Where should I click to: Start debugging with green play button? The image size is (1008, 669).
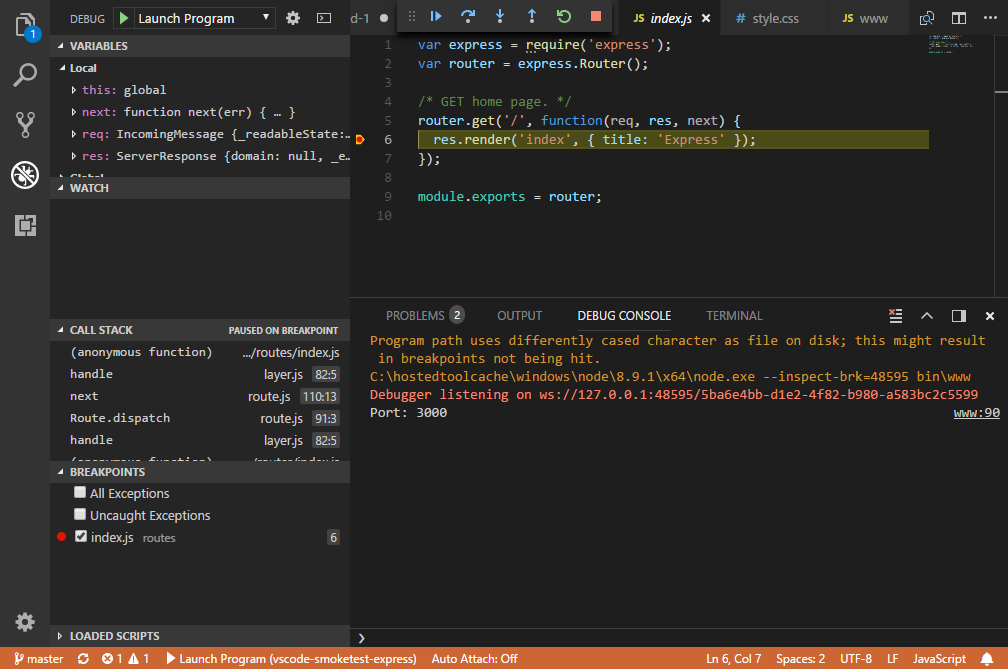tap(123, 18)
